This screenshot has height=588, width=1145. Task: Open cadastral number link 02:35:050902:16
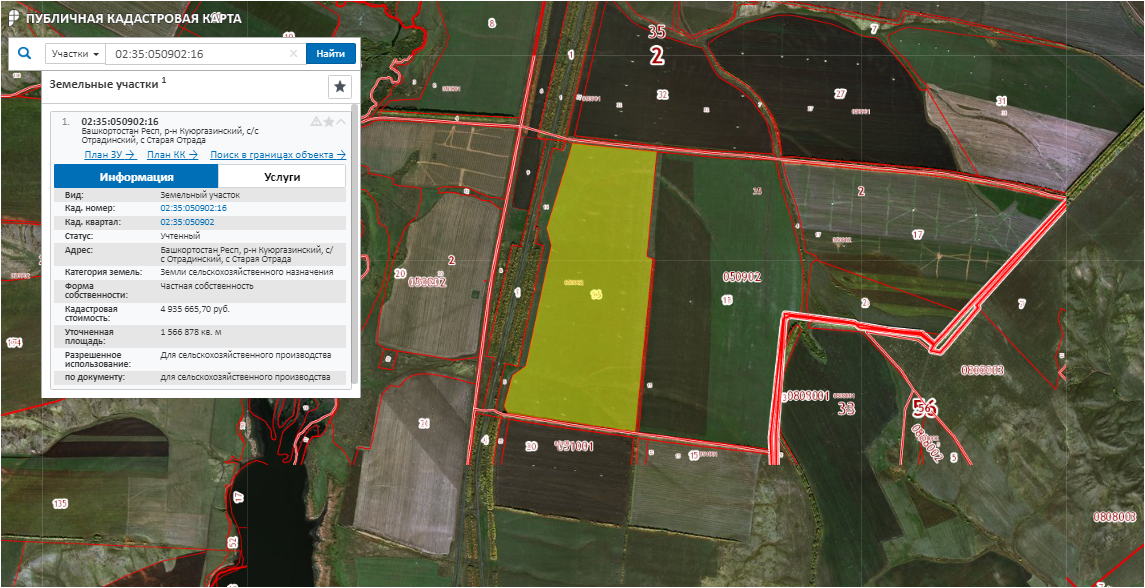tap(193, 208)
